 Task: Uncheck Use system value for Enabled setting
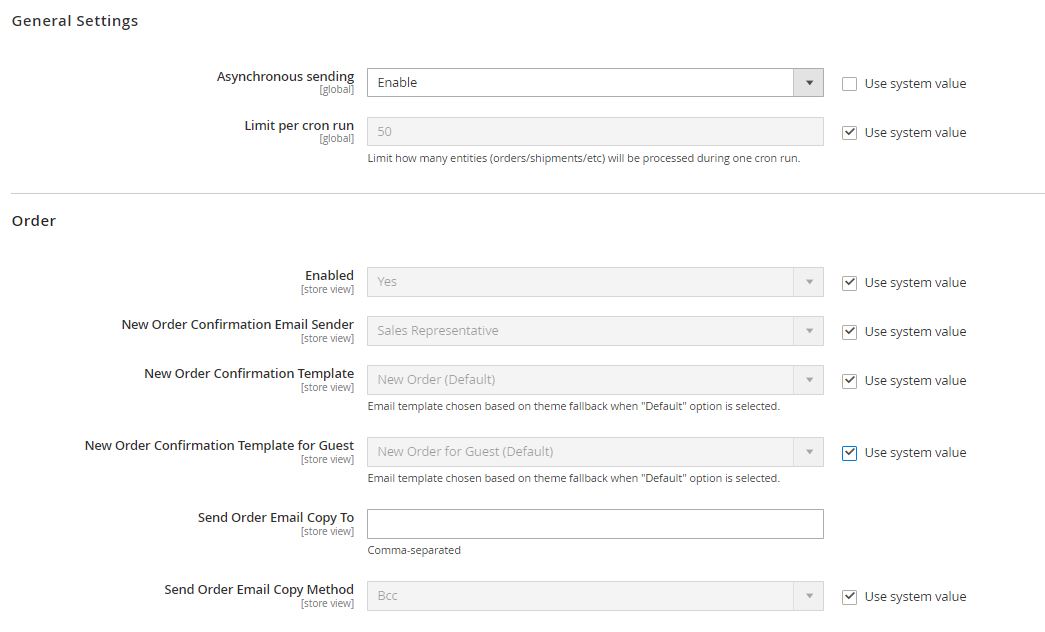[x=849, y=282]
